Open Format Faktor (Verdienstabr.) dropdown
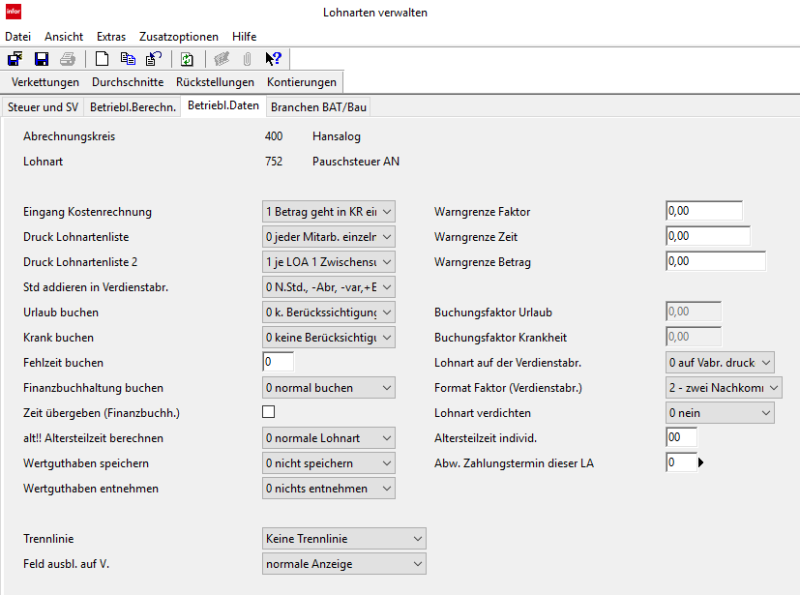The height and width of the screenshot is (595, 800). pyautogui.click(x=723, y=388)
